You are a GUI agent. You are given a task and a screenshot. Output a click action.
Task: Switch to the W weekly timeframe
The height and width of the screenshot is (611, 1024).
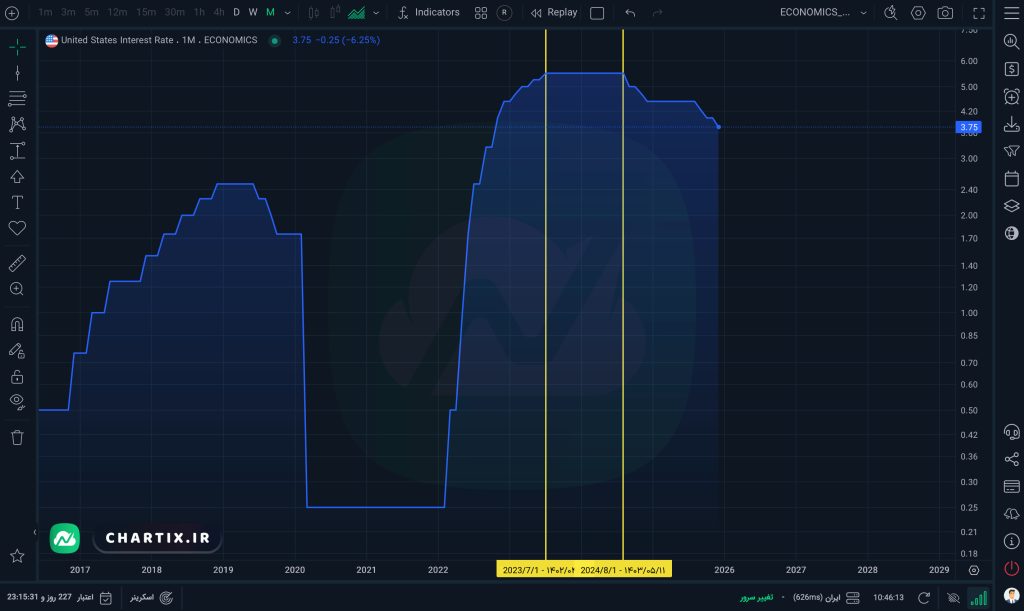coord(253,13)
